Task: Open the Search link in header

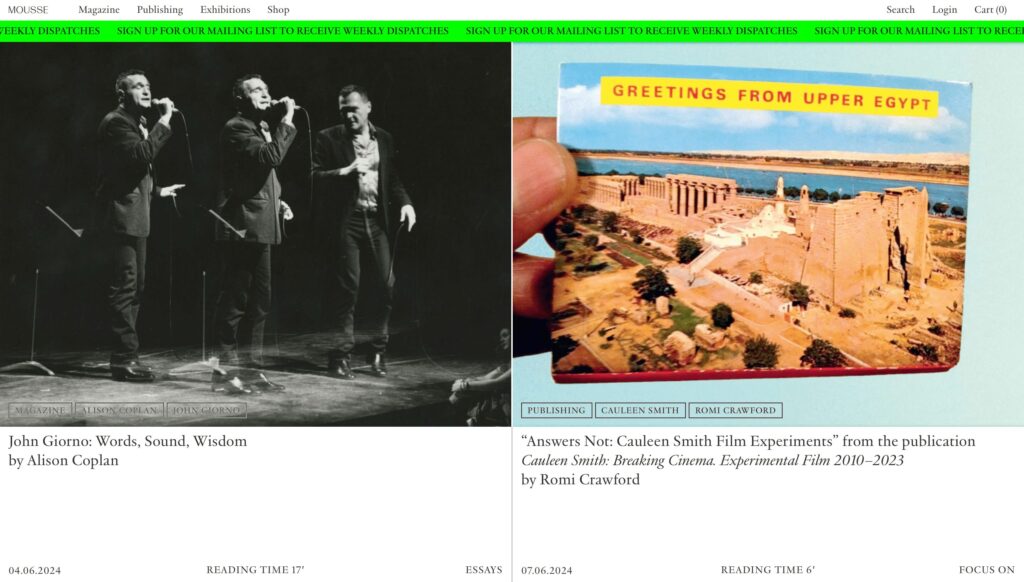Action: tap(900, 10)
